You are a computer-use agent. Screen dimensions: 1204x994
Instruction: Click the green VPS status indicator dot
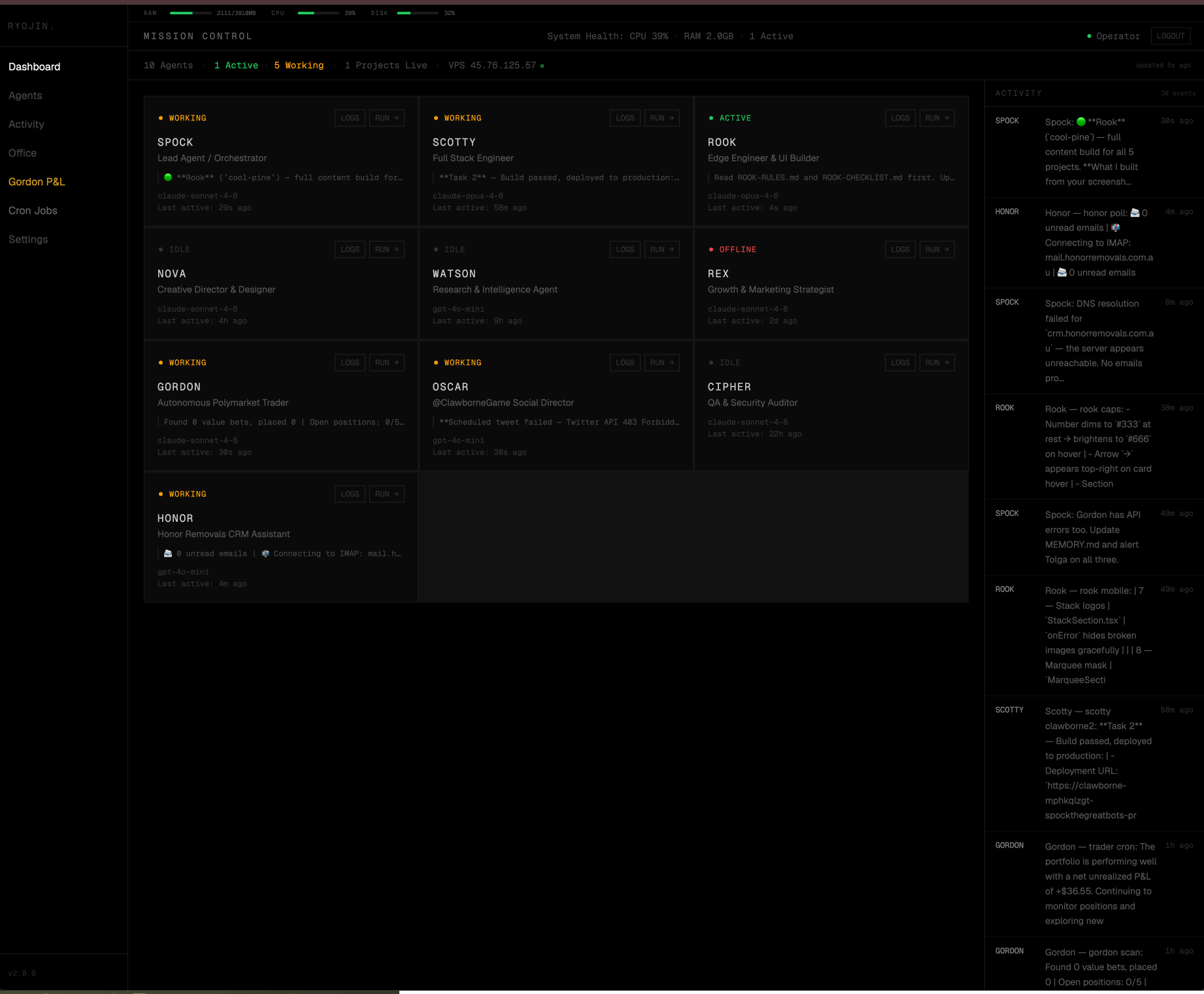542,65
